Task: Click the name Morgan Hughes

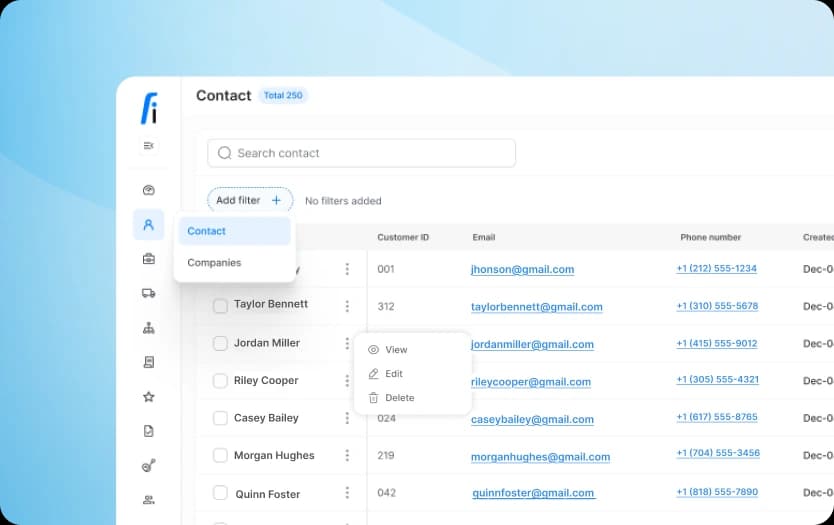Action: [274, 455]
